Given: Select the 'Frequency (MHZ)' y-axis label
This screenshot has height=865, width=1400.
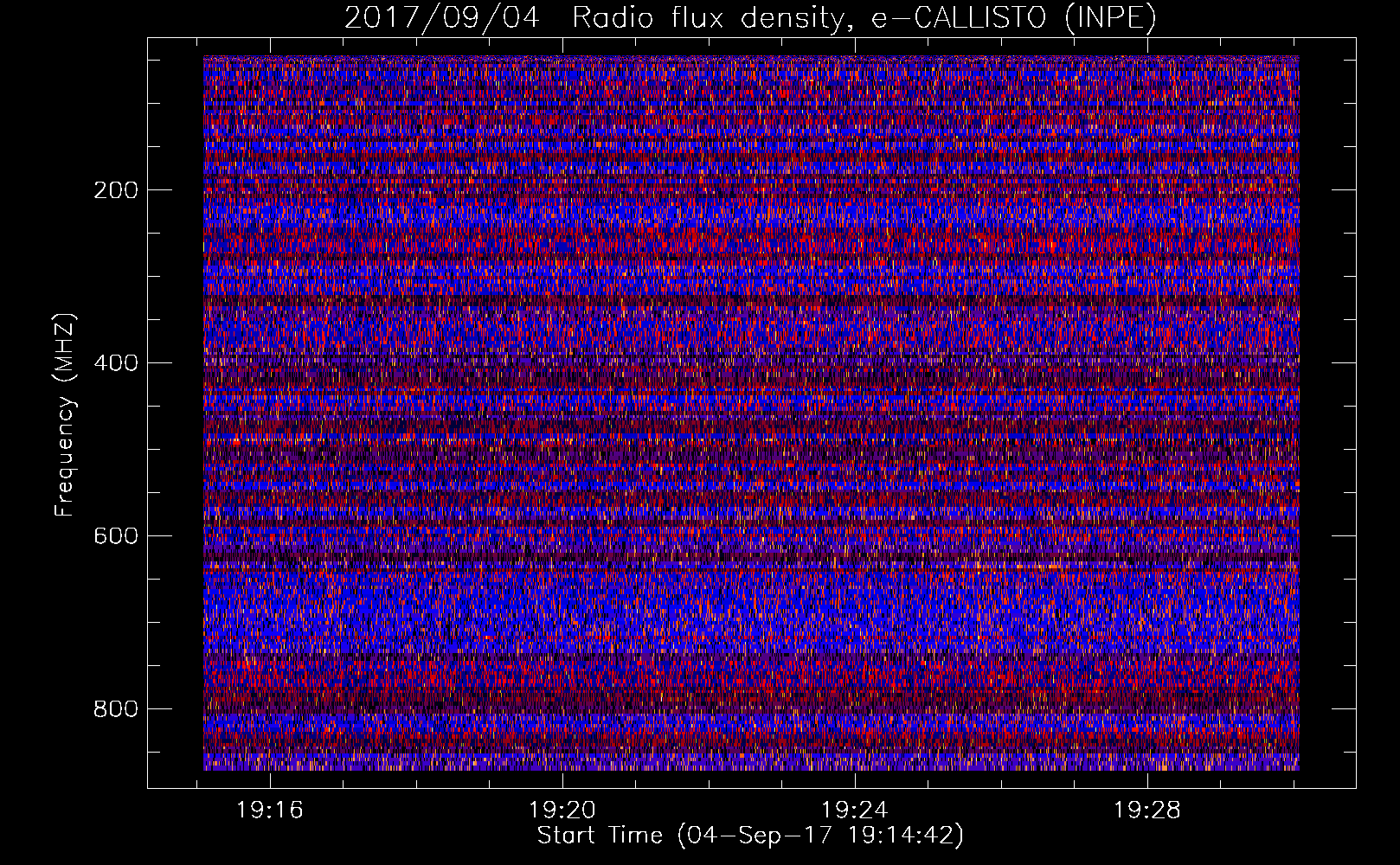Looking at the screenshot, I should pos(65,415).
